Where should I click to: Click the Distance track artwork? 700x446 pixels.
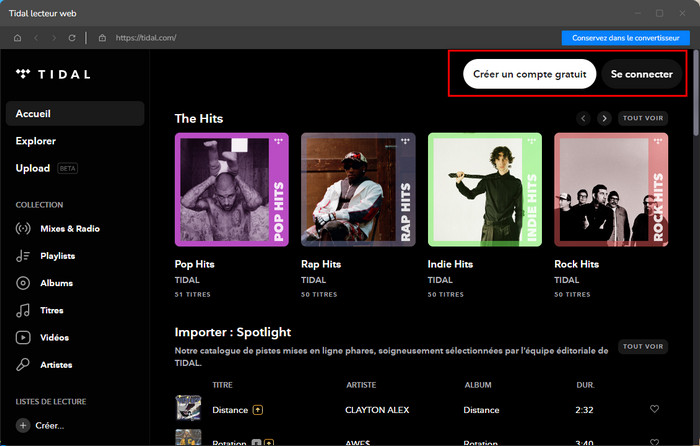point(188,408)
